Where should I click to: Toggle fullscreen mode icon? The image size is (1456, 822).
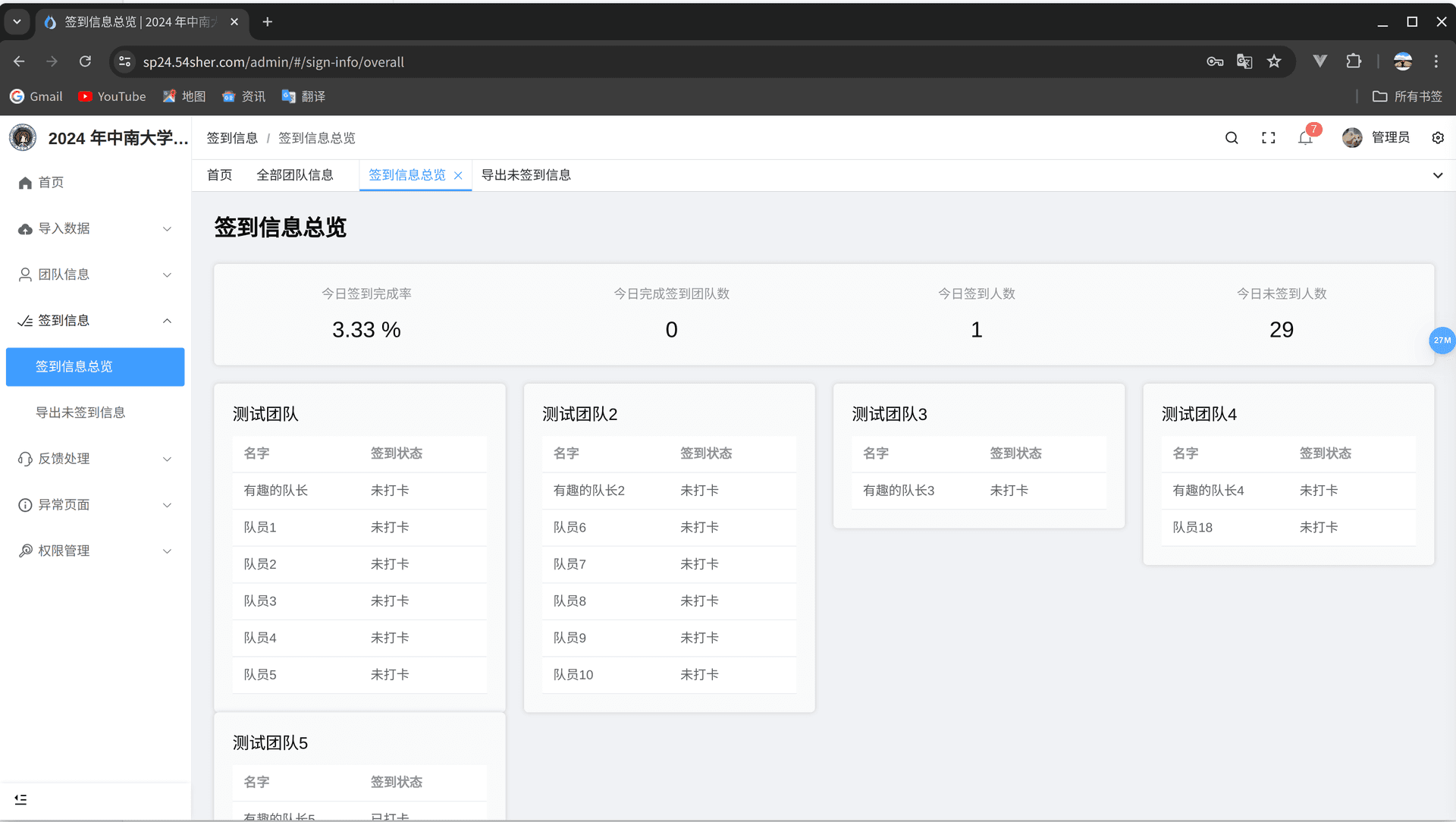click(x=1269, y=138)
